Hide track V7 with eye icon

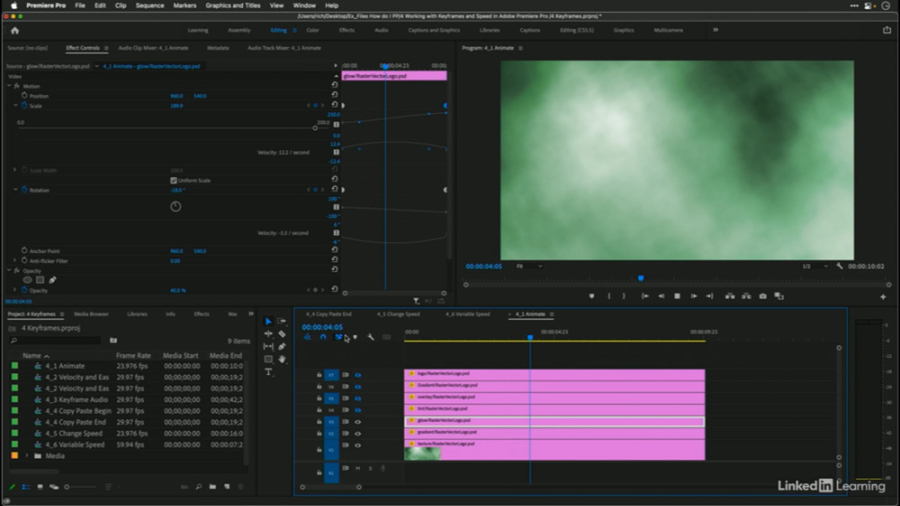pyautogui.click(x=358, y=375)
